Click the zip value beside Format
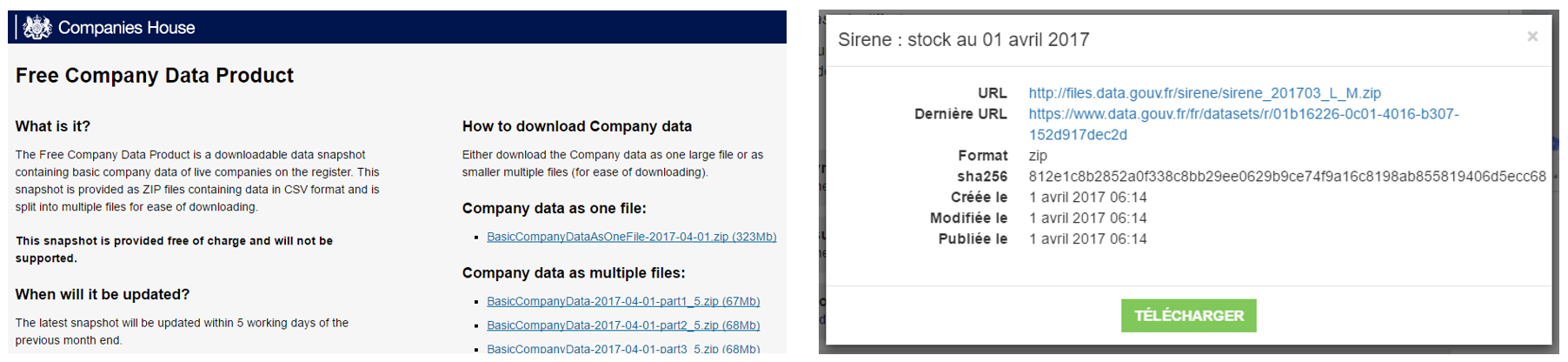The image size is (1568, 362). (1038, 156)
